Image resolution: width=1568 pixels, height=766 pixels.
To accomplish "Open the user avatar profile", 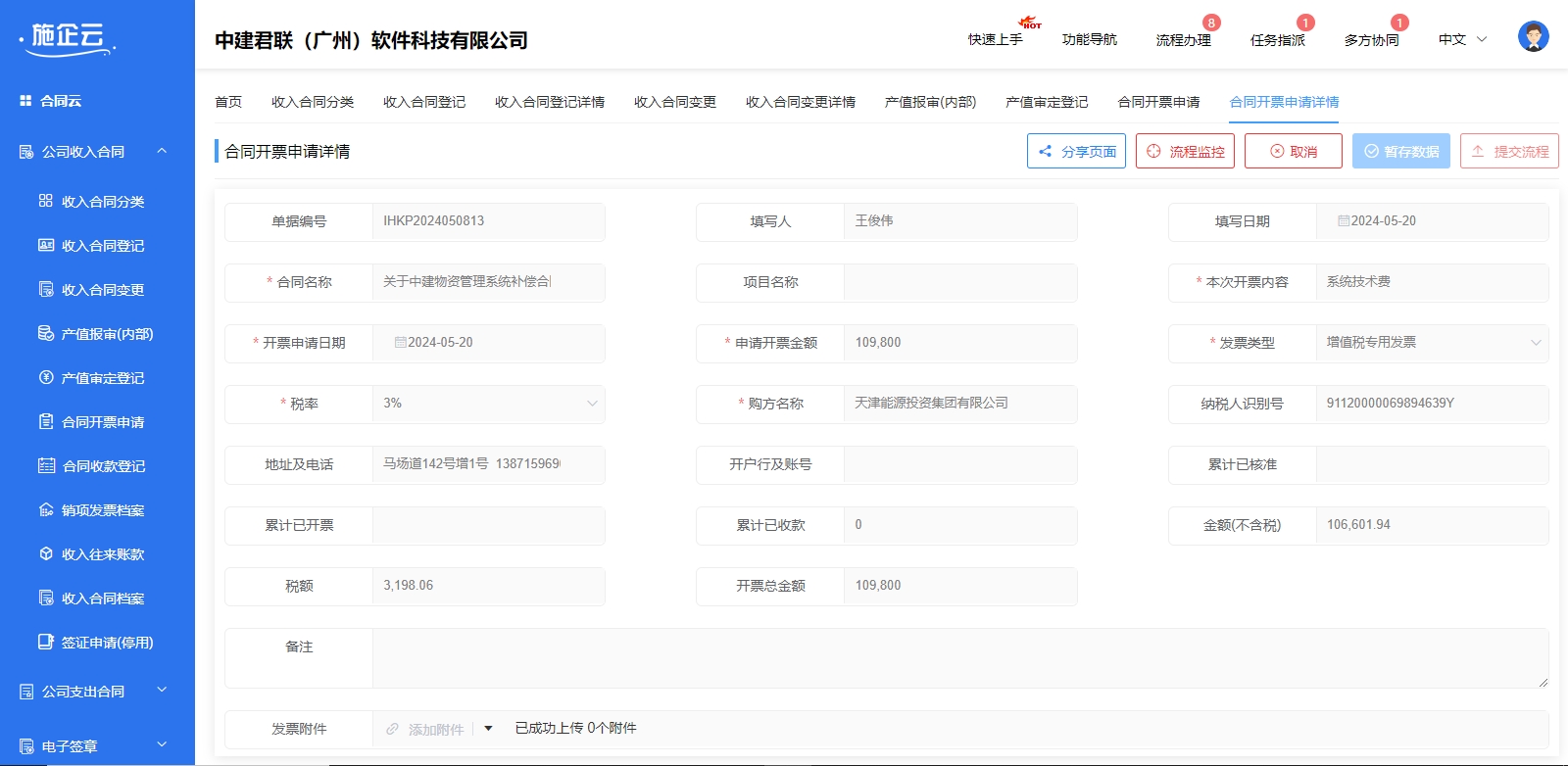I will tap(1534, 36).
